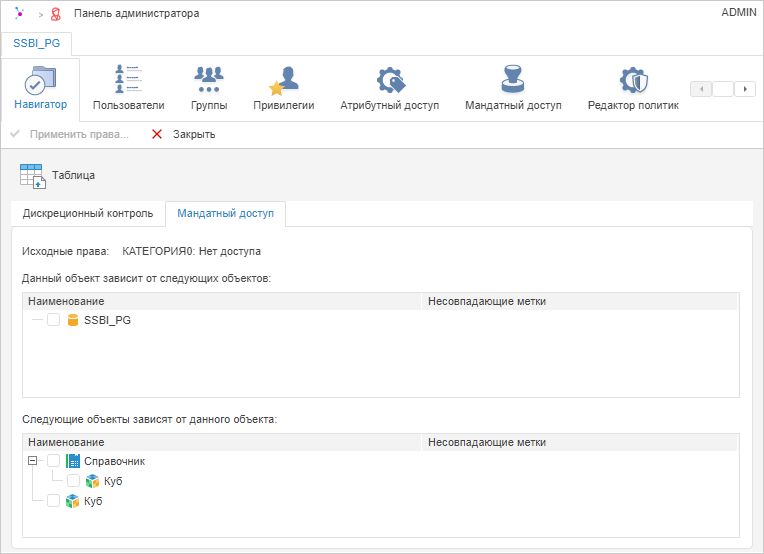Switch to Дискреционный контроль tab
The image size is (764, 554).
(88, 213)
